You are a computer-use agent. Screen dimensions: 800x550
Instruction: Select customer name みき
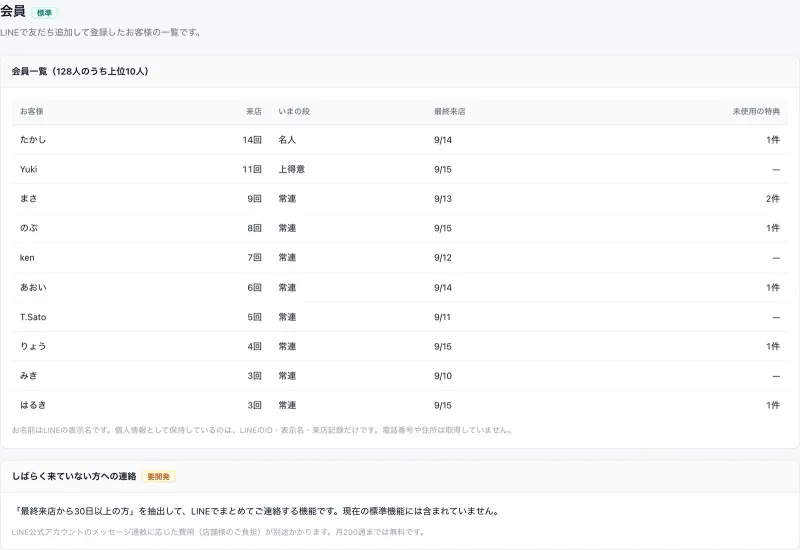[x=29, y=376]
